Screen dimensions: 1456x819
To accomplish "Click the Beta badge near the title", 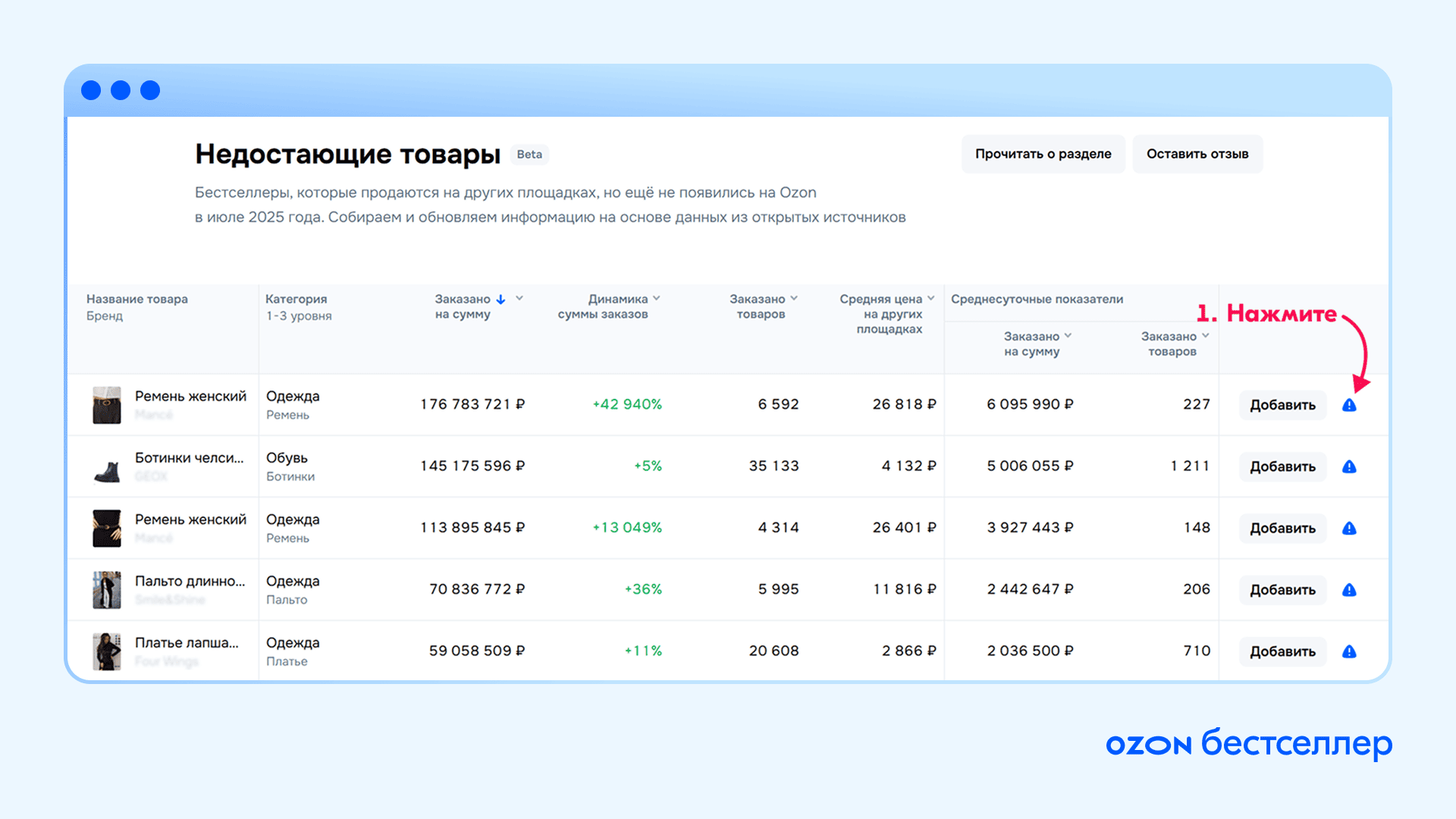I will point(529,155).
